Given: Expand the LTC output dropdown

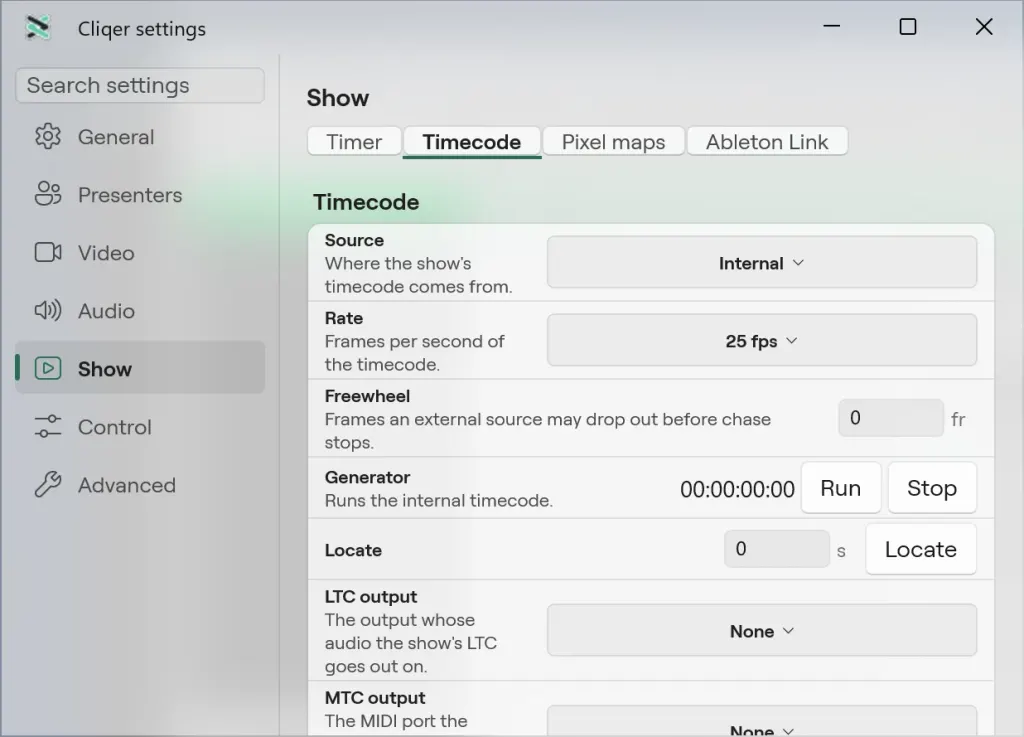Looking at the screenshot, I should point(761,631).
